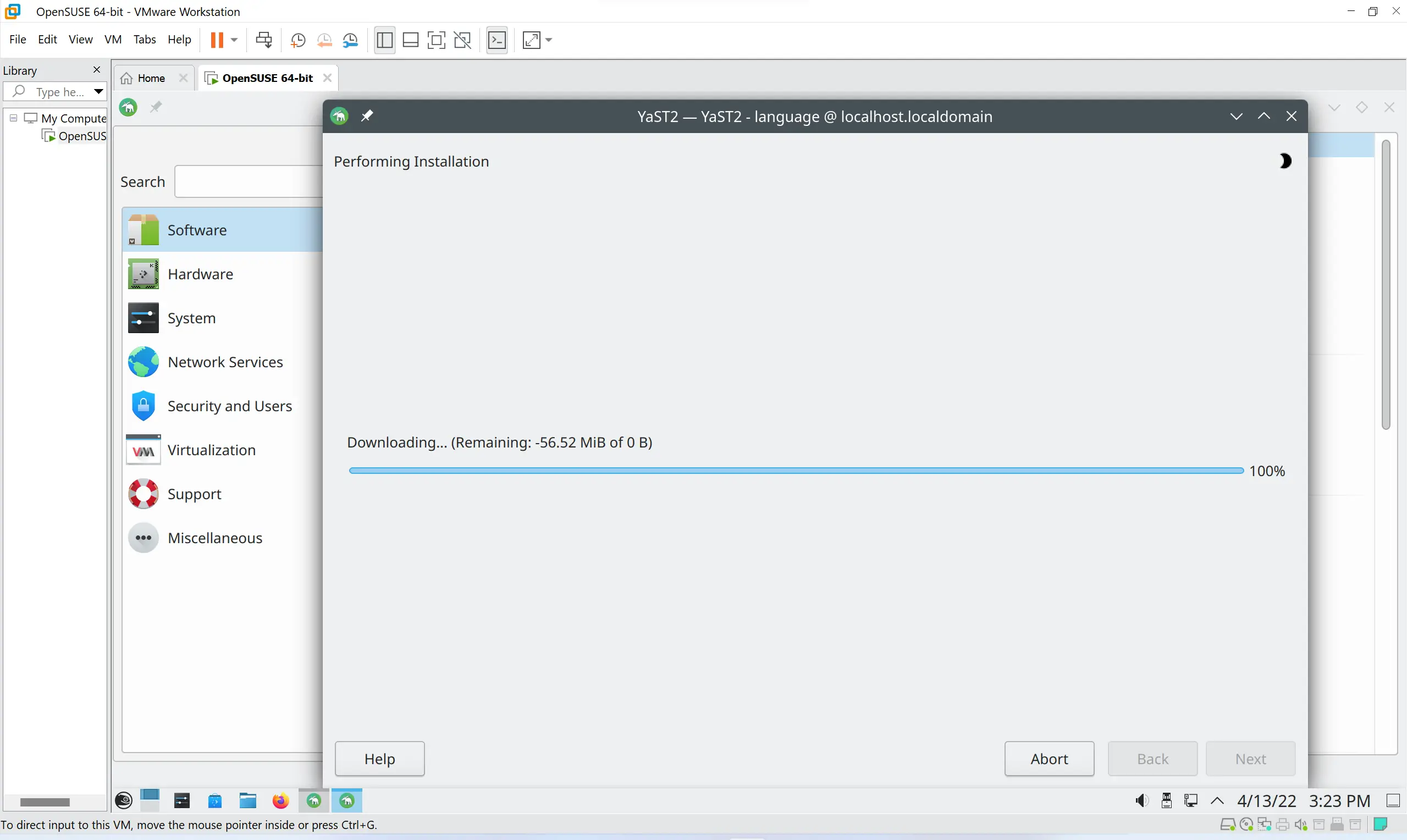Toggle the YaST window pin icon
Image resolution: width=1407 pixels, height=840 pixels.
(367, 116)
